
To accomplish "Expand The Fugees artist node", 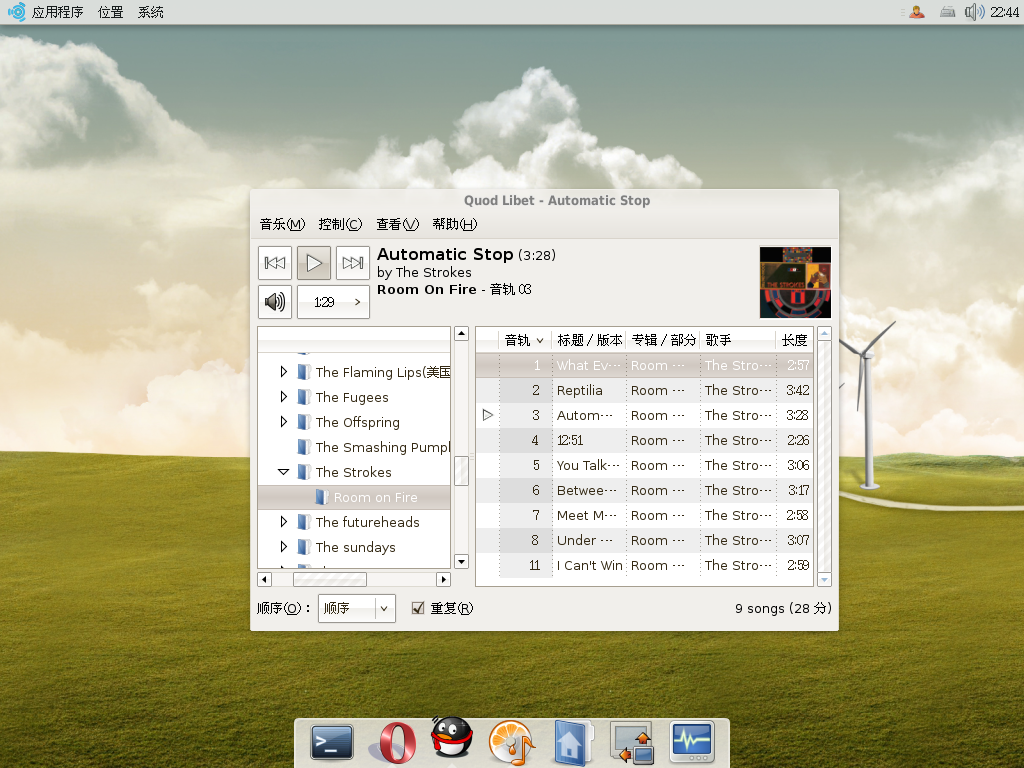I will point(283,396).
